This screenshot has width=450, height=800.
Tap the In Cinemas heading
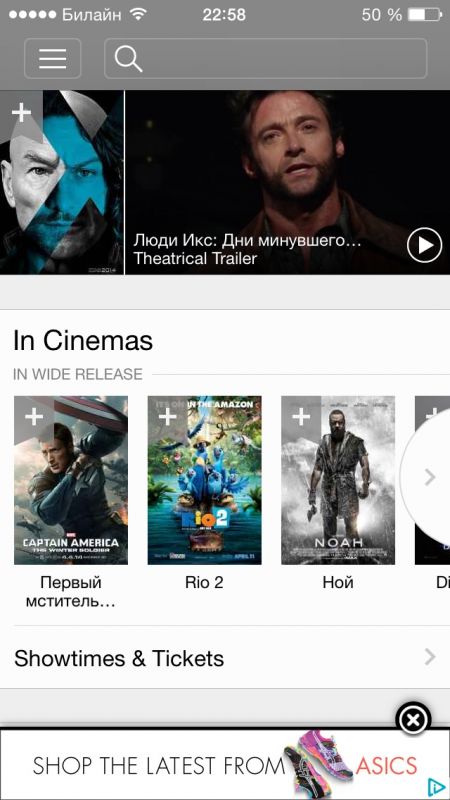(83, 340)
